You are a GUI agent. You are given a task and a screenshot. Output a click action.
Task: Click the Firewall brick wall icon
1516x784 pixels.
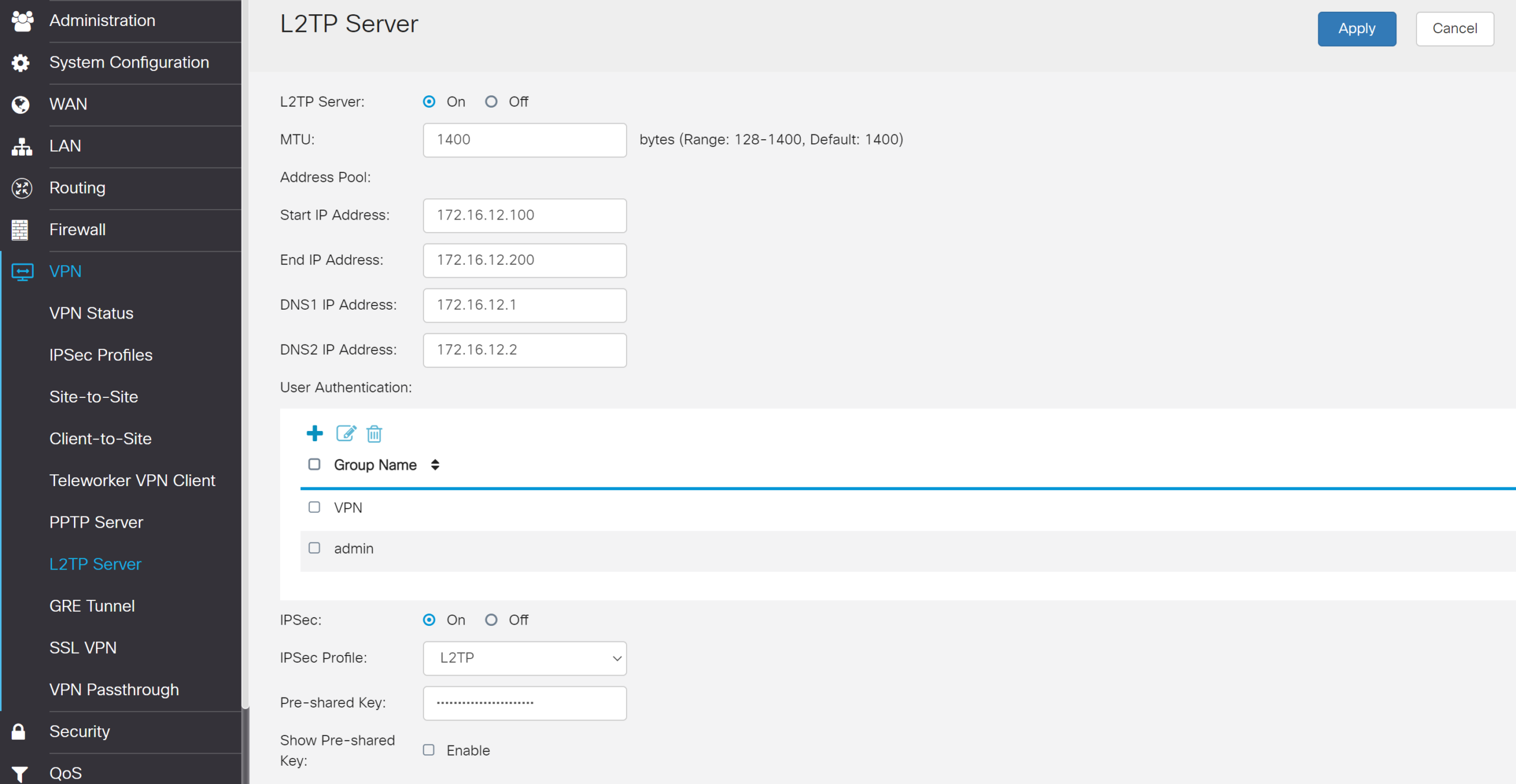click(20, 230)
